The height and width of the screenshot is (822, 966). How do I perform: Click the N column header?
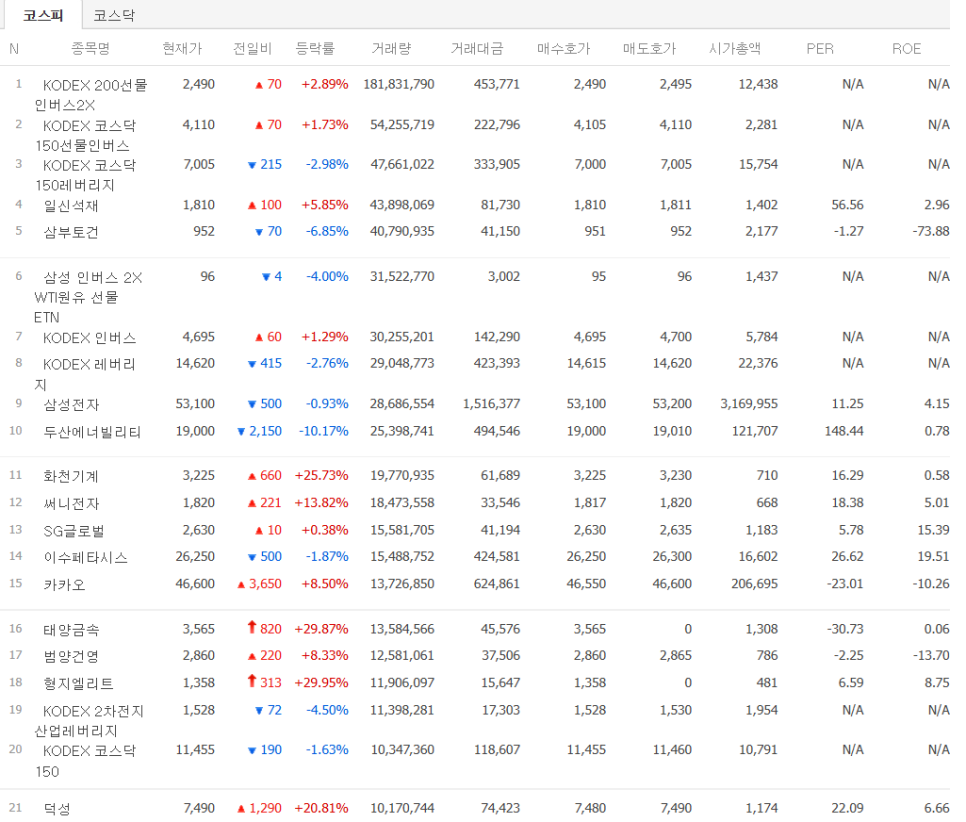pos(14,48)
